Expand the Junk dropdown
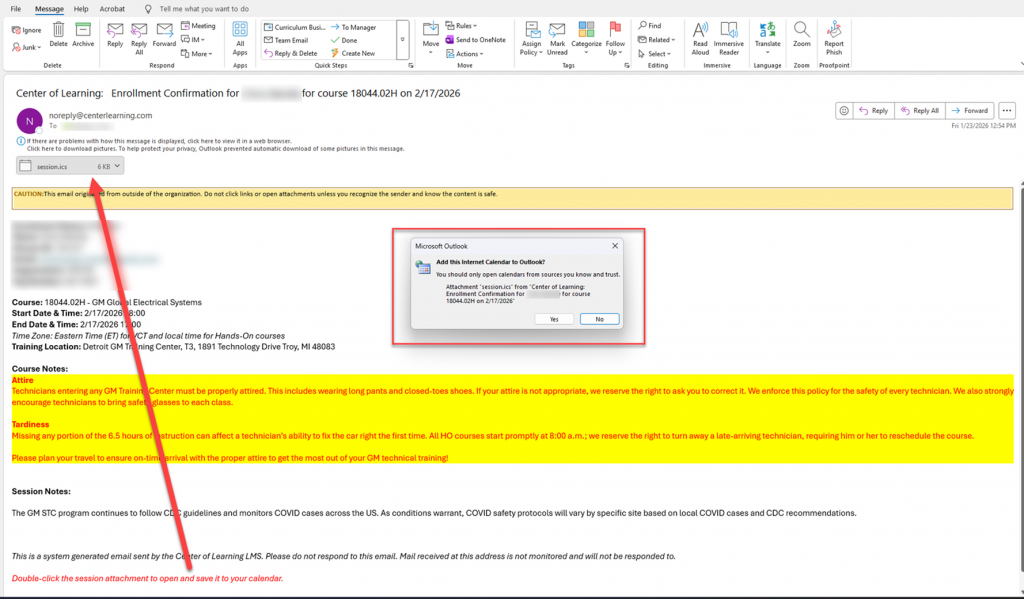 click(30, 47)
